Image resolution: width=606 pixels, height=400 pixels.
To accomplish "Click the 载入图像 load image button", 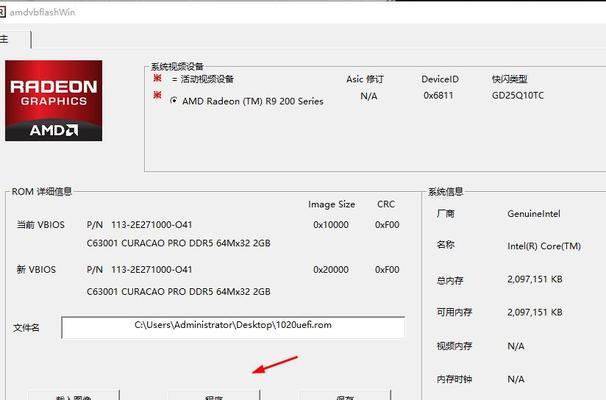I will tap(73, 395).
